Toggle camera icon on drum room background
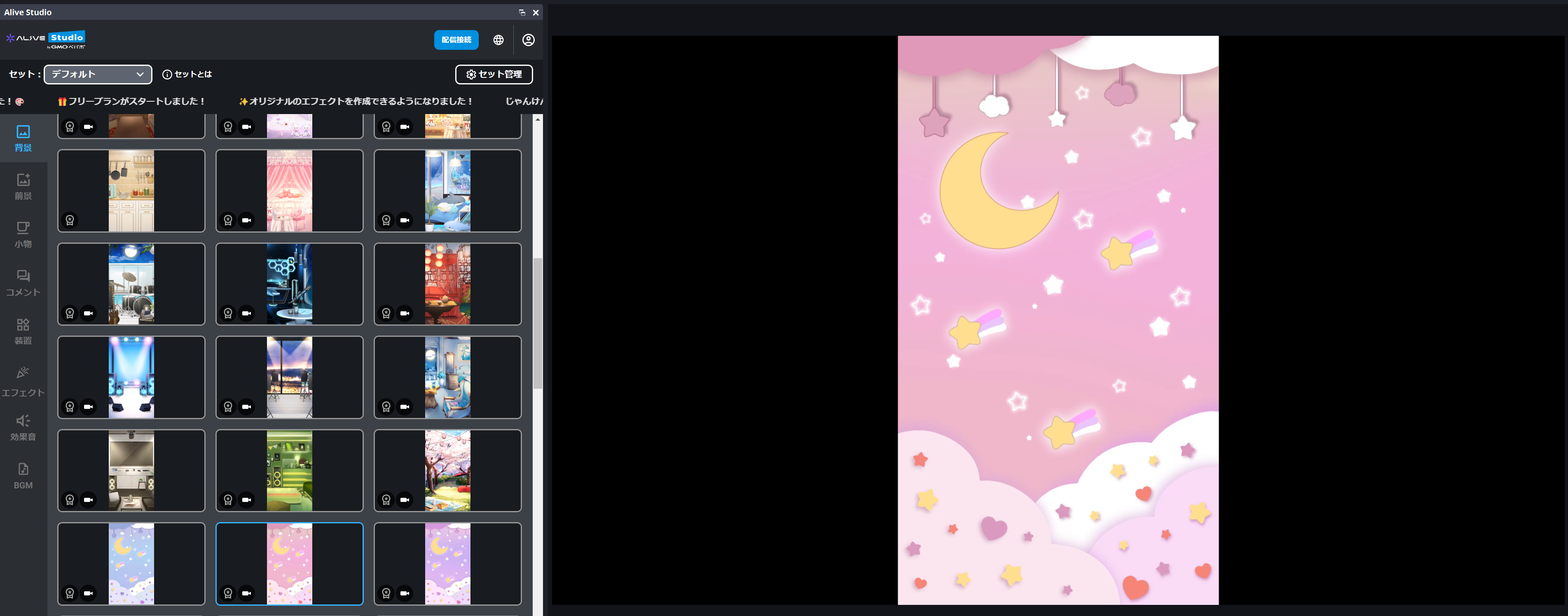The image size is (1568, 616). pyautogui.click(x=89, y=313)
